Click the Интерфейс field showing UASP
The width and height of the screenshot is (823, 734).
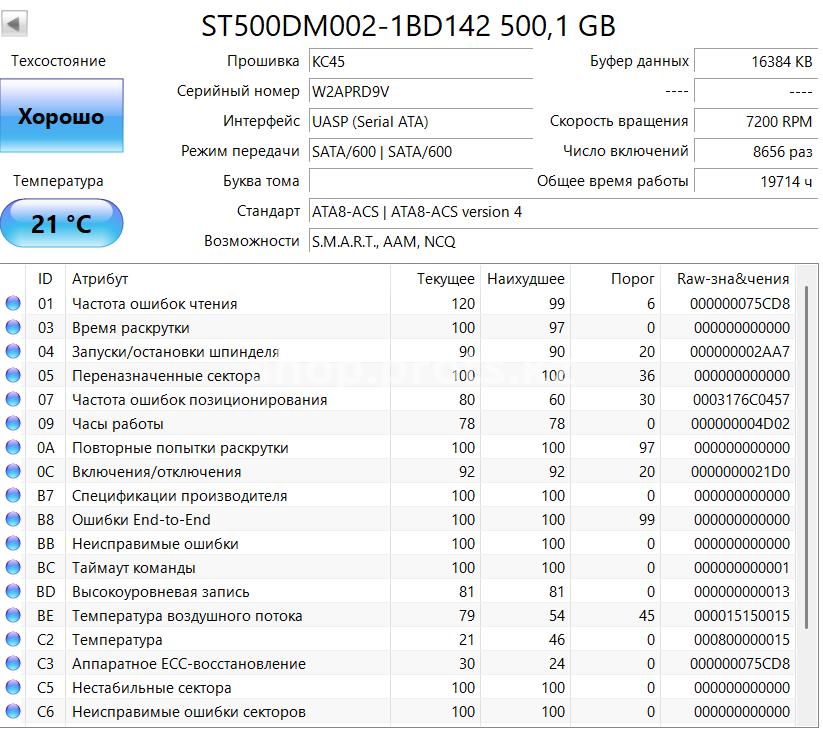point(420,121)
